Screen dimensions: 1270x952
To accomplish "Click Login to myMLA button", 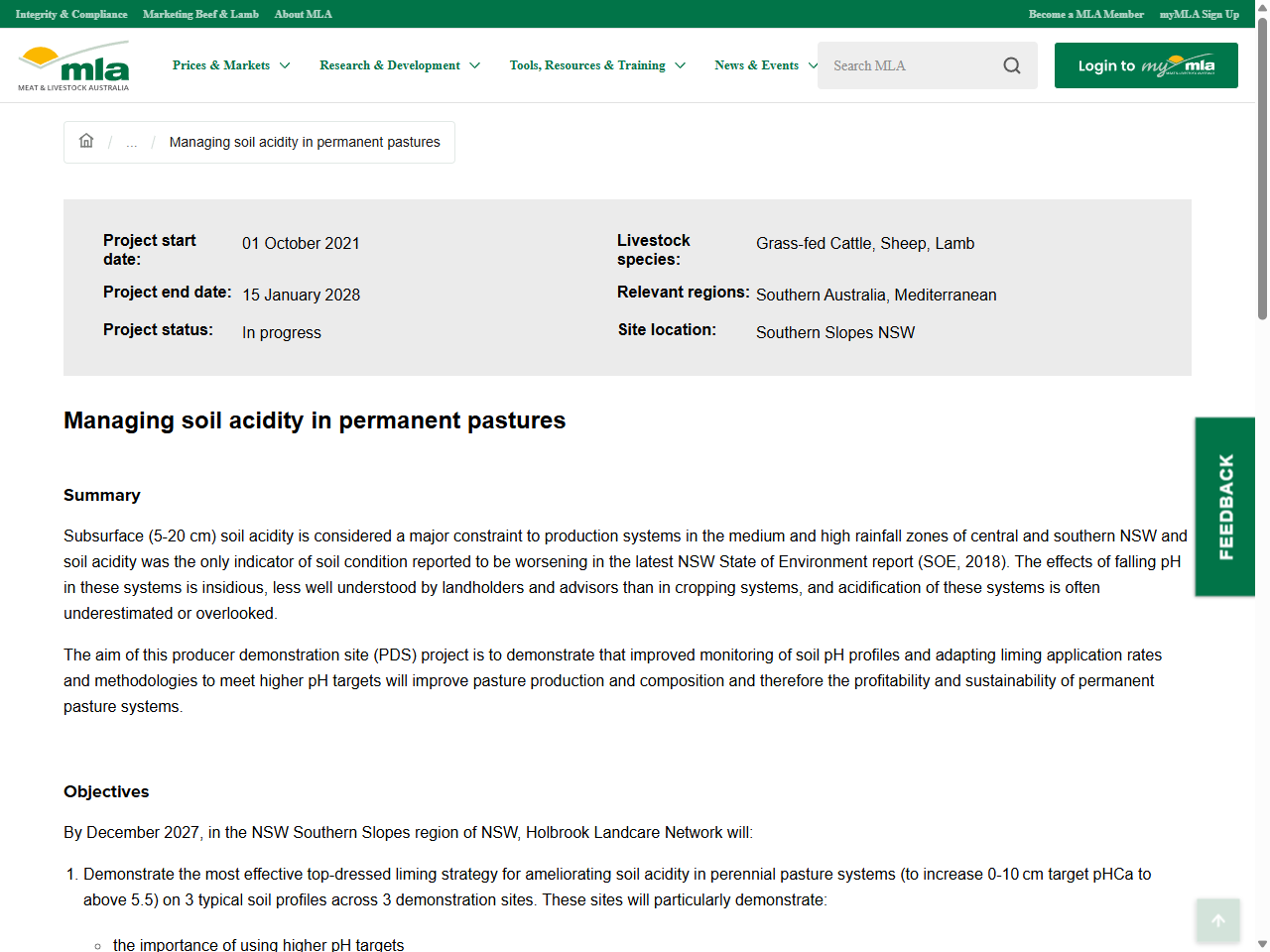I will click(1146, 65).
